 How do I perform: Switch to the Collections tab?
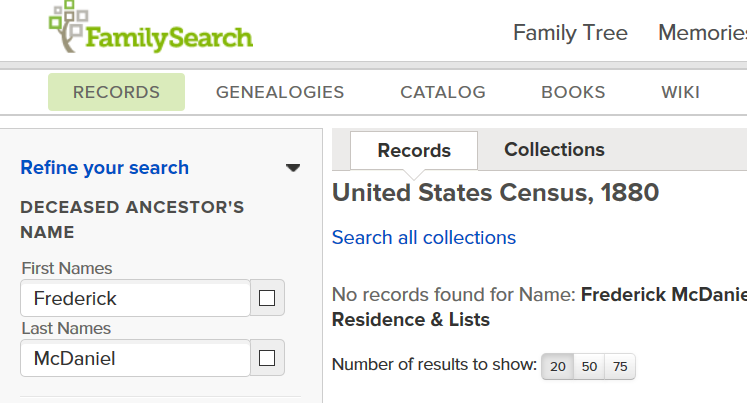554,150
